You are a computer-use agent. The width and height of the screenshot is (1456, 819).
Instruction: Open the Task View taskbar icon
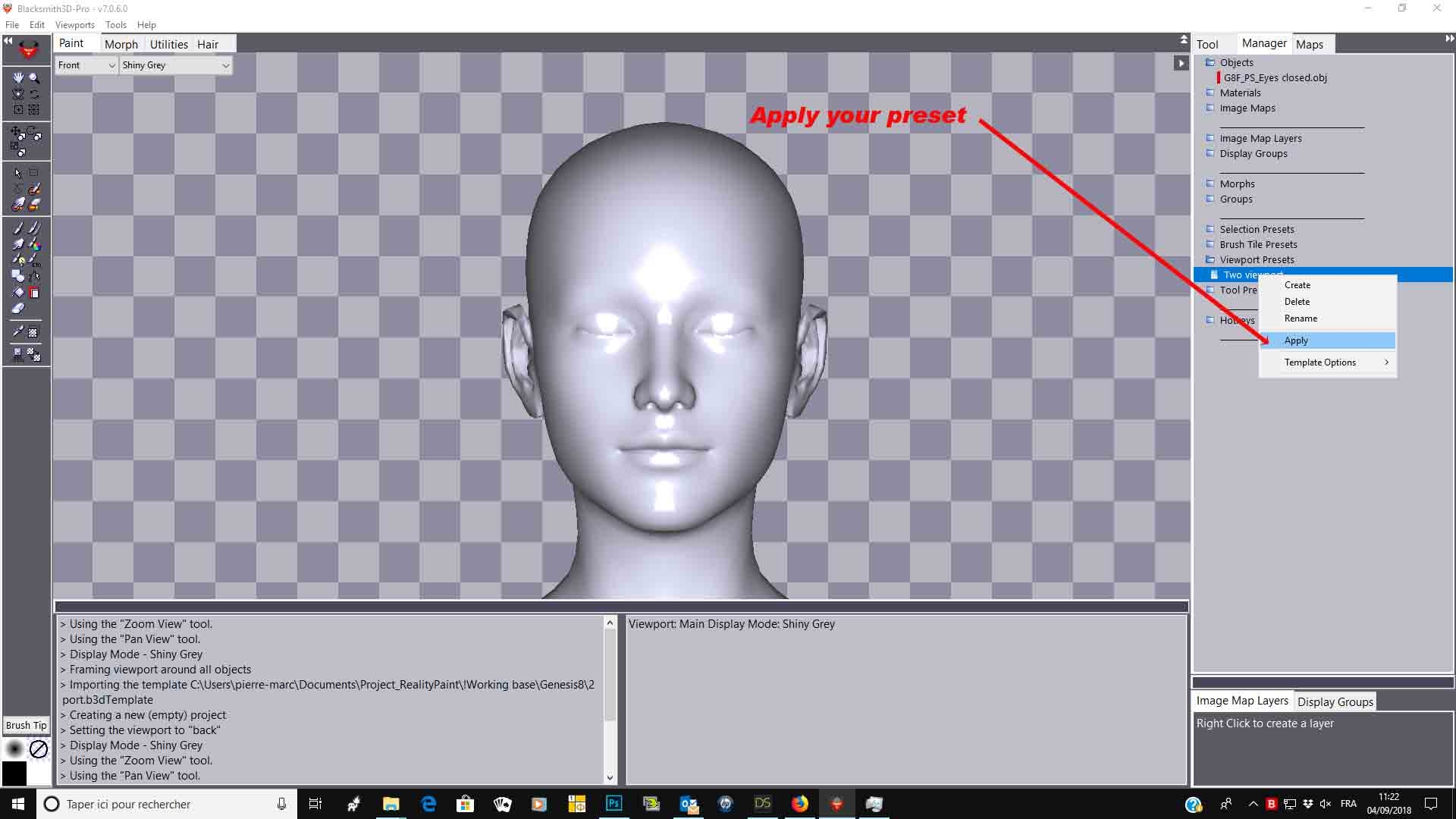coord(315,804)
